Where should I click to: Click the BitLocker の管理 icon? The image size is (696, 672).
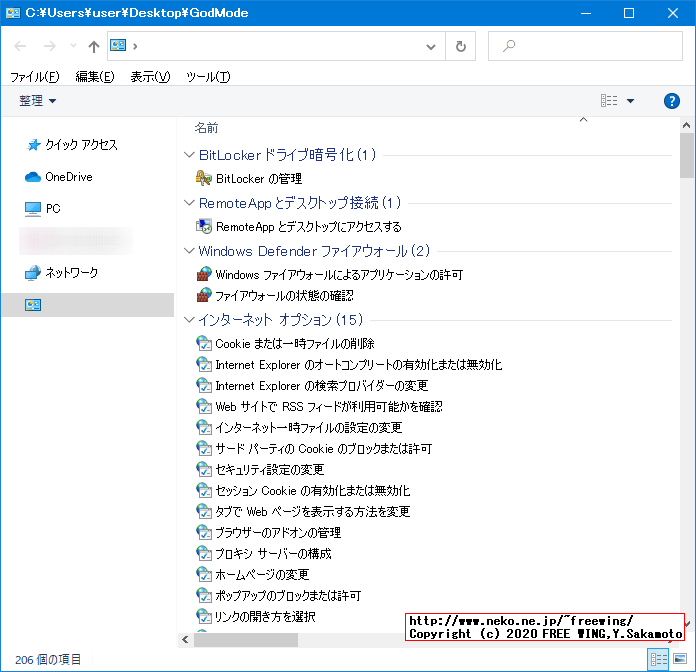204,178
